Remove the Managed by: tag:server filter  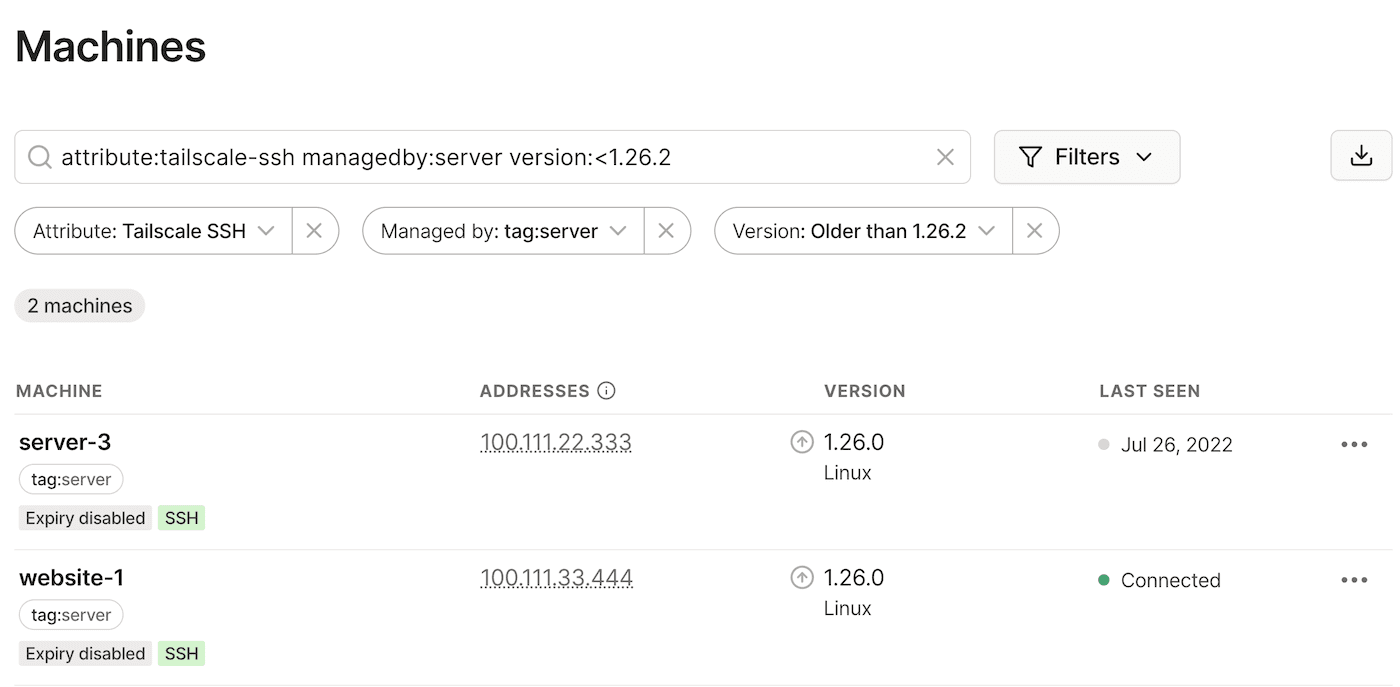coord(666,231)
